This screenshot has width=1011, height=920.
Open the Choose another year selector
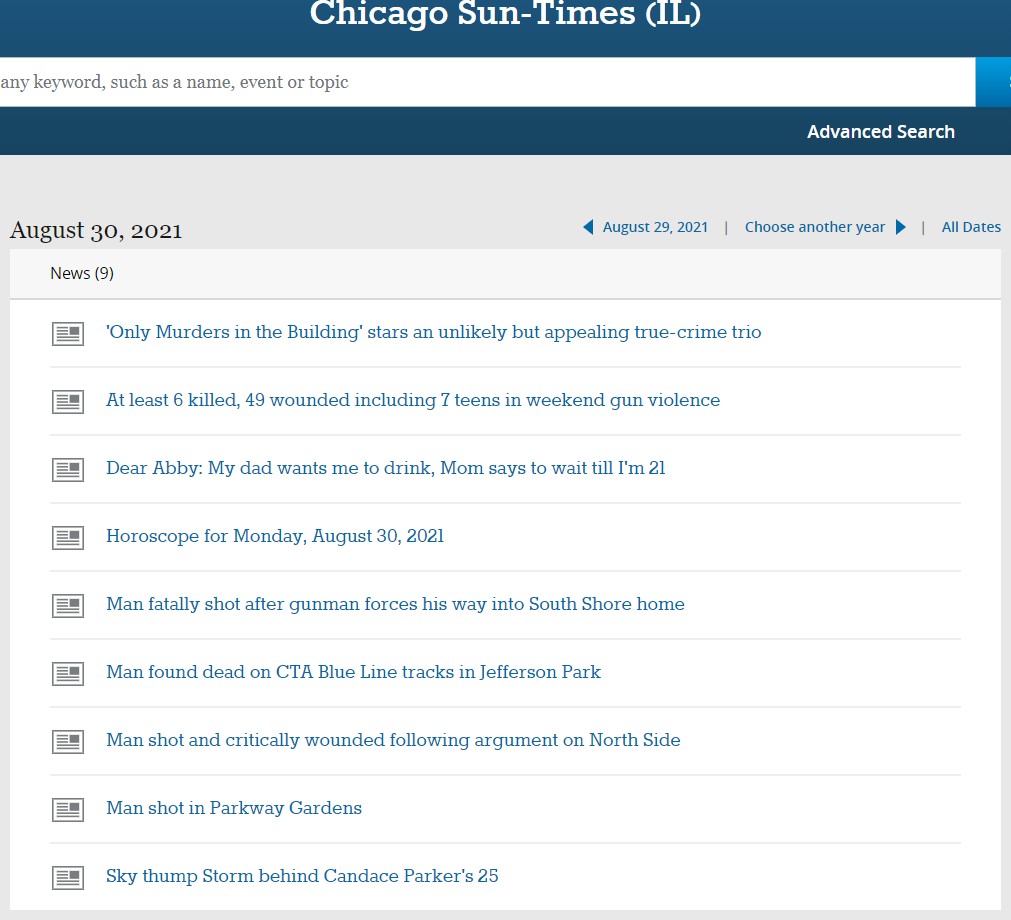click(814, 227)
